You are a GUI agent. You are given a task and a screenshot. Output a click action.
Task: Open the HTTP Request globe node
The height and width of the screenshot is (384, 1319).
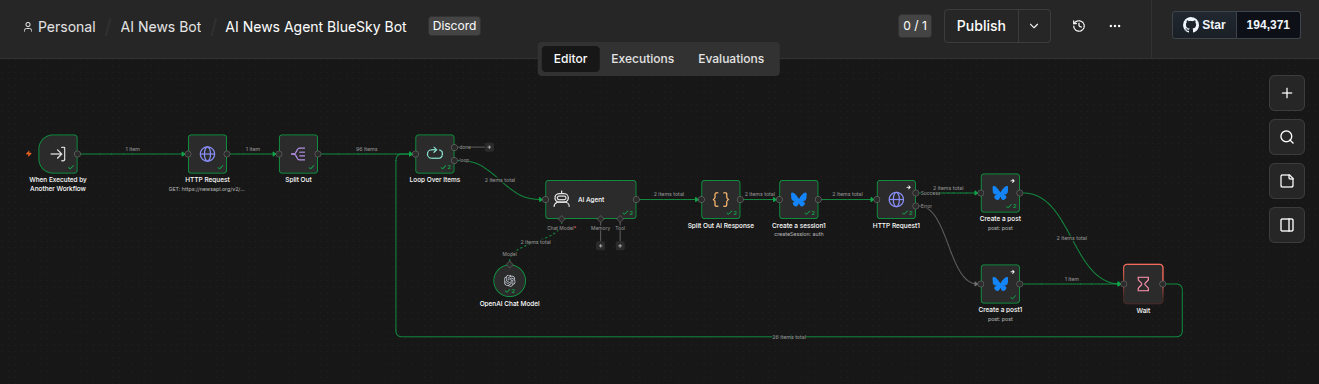coord(207,154)
